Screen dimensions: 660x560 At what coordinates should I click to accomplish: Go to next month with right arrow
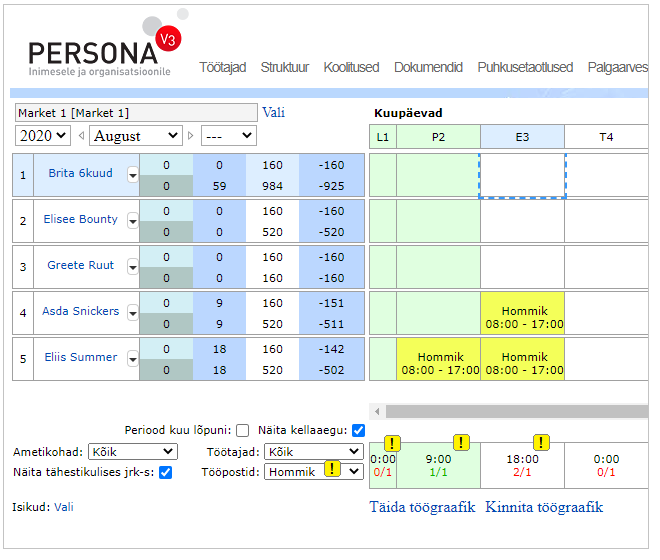click(x=191, y=136)
